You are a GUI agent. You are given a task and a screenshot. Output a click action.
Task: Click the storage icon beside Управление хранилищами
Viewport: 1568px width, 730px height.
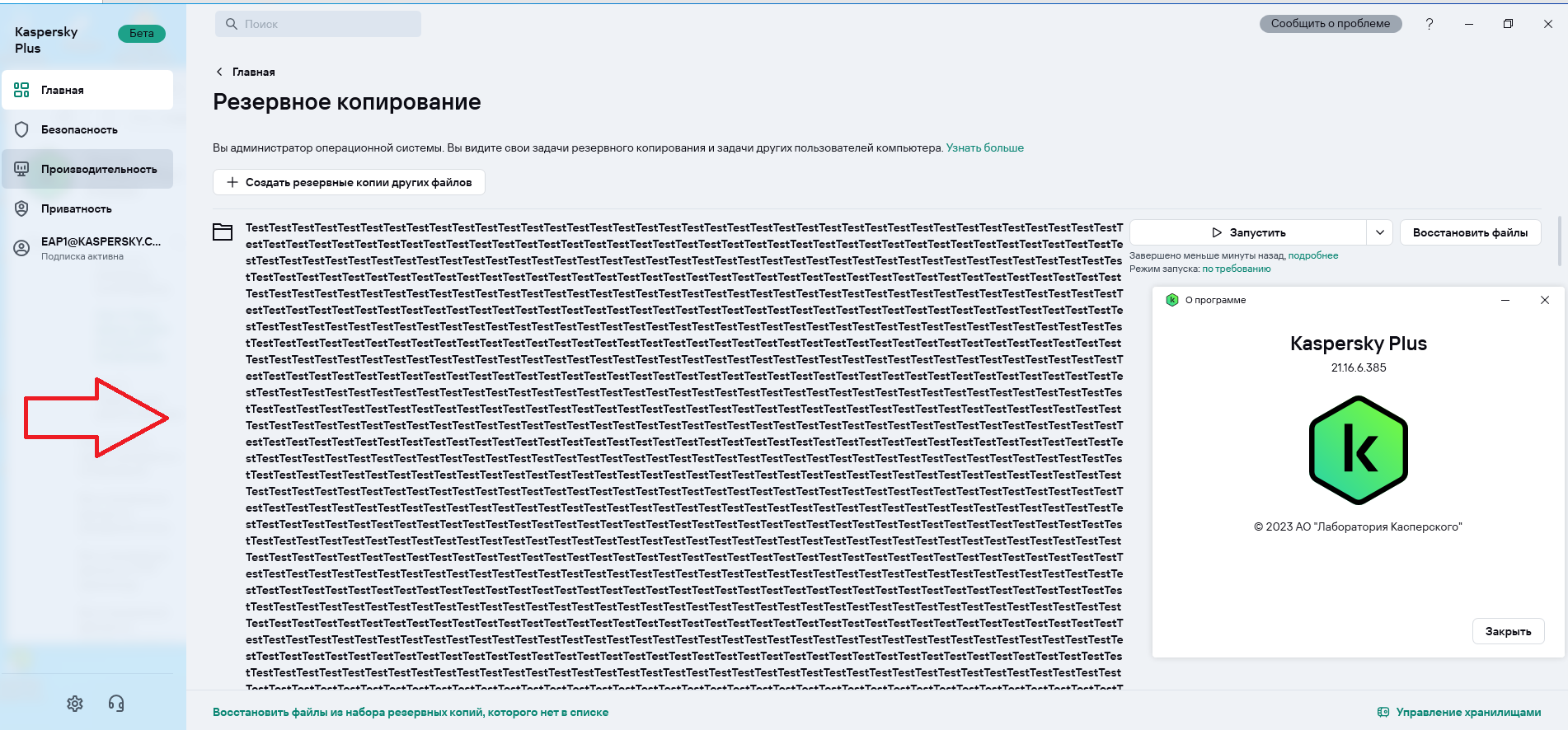point(1383,712)
